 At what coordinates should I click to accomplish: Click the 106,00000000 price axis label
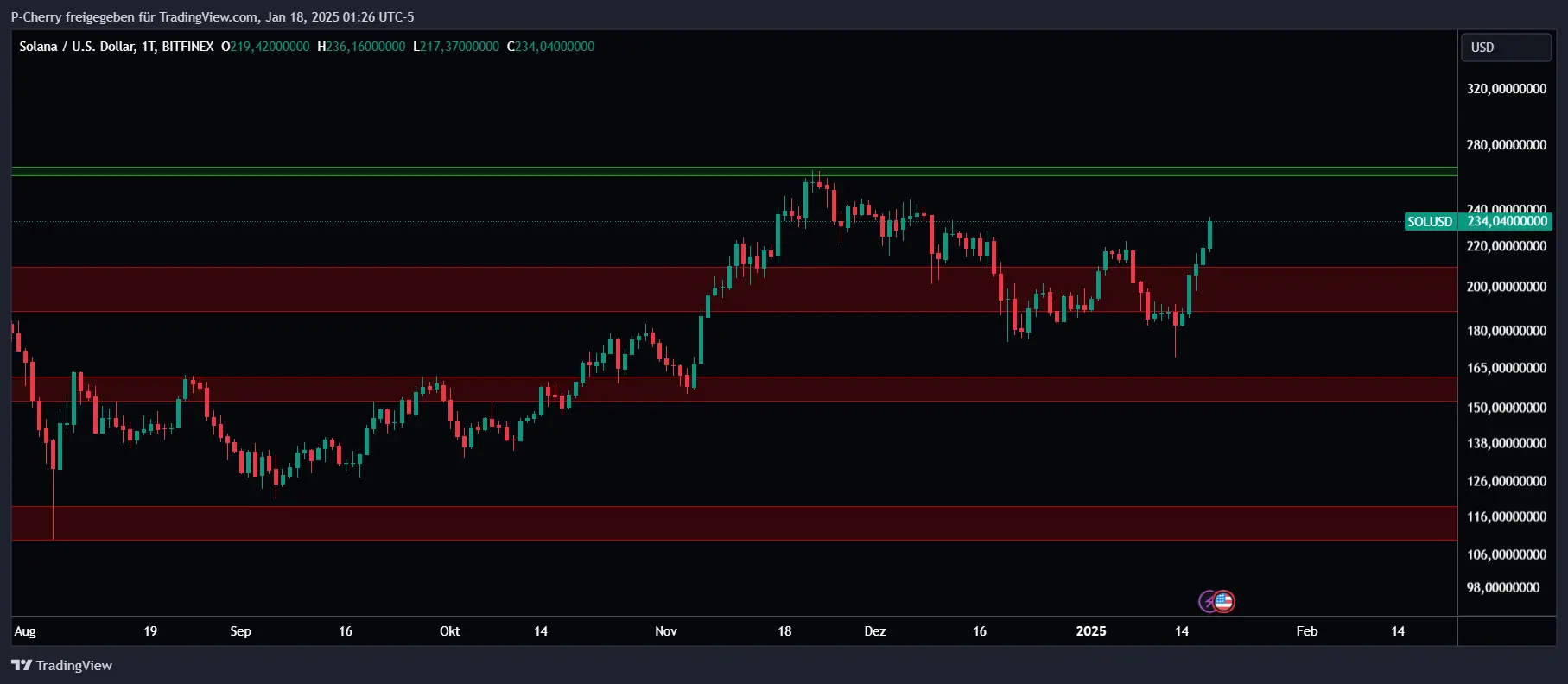1507,554
